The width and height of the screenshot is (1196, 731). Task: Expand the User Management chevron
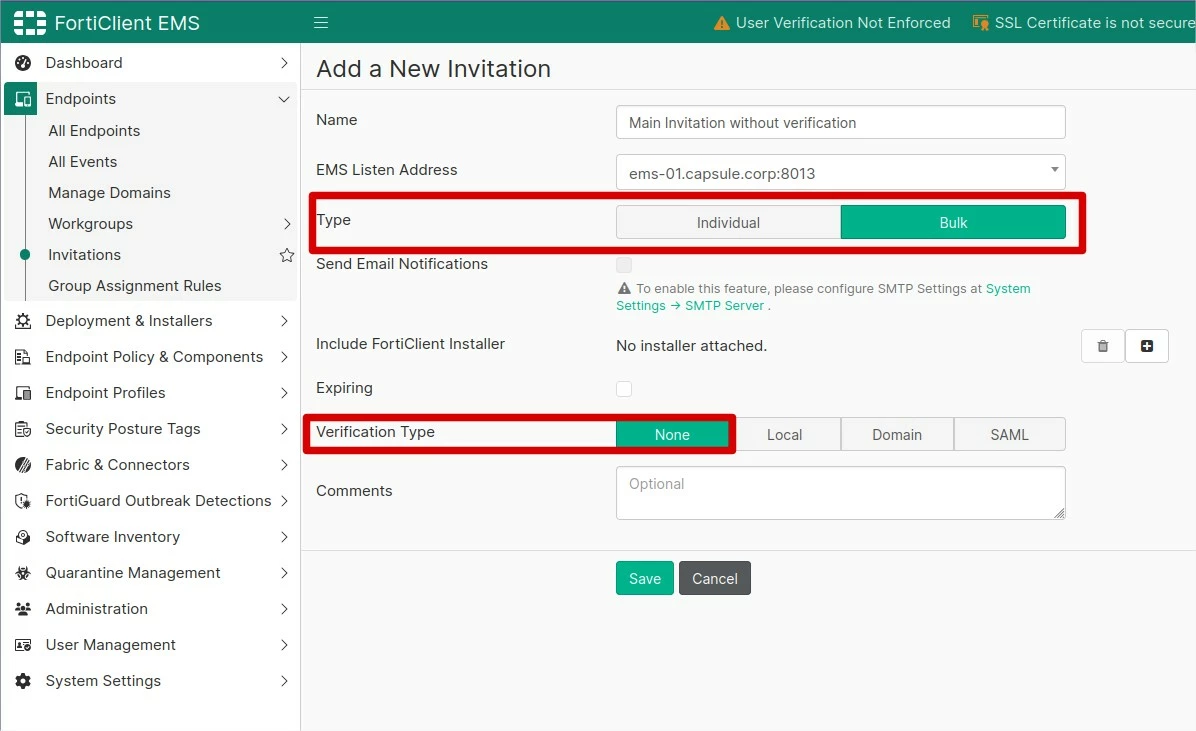tap(284, 645)
